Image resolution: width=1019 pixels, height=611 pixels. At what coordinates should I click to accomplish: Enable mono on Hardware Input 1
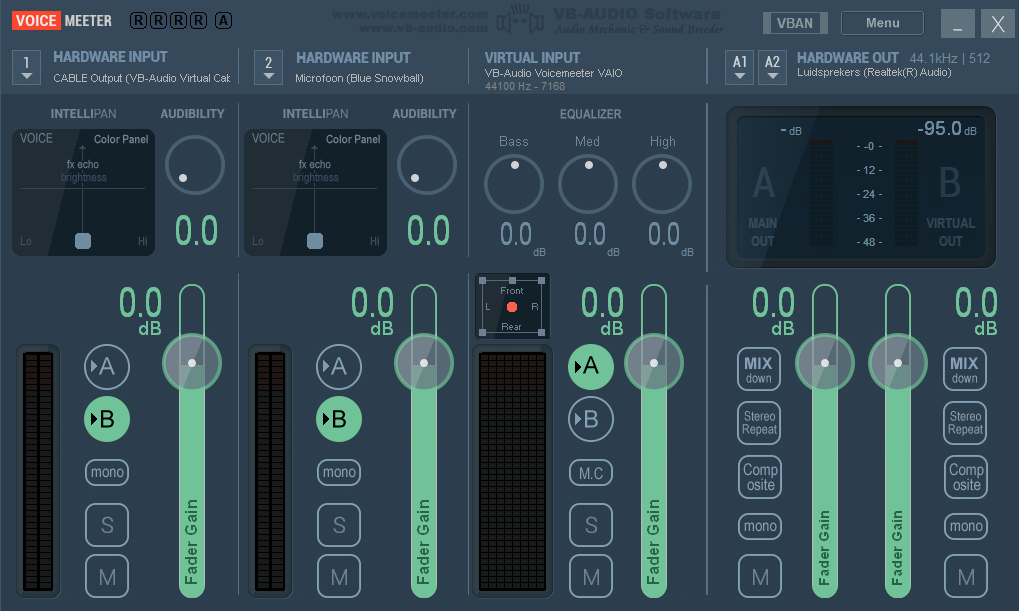(107, 473)
